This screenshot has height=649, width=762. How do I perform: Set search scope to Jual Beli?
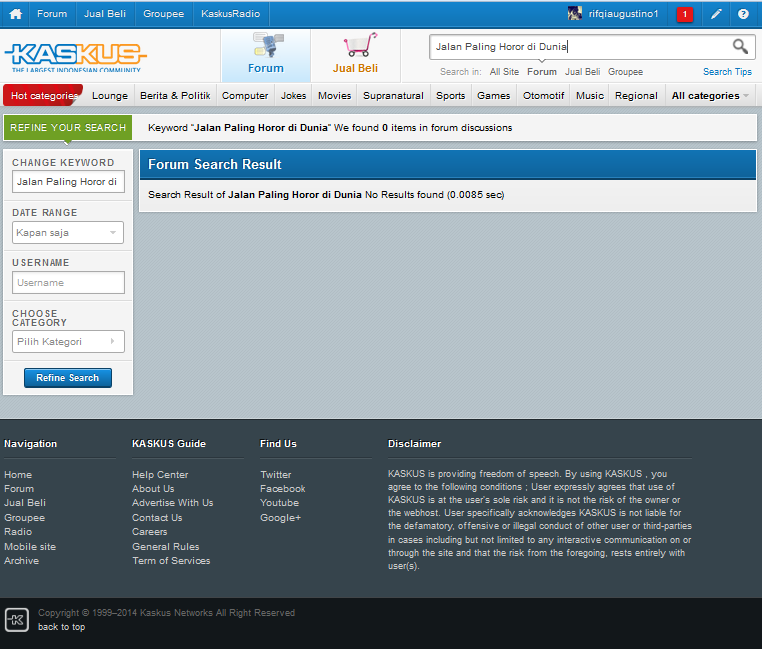582,72
